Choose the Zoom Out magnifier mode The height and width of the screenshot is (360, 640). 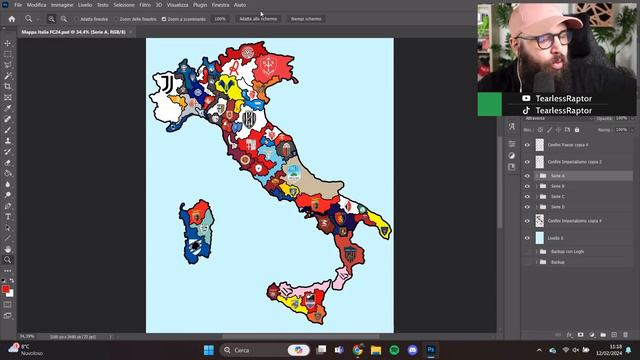coord(64,19)
